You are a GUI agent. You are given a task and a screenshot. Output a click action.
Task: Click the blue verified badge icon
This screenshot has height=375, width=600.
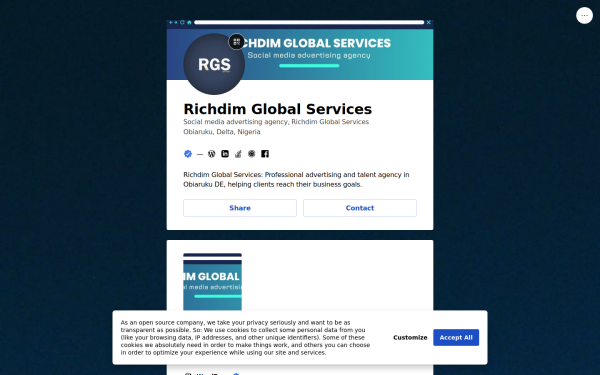(x=188, y=154)
